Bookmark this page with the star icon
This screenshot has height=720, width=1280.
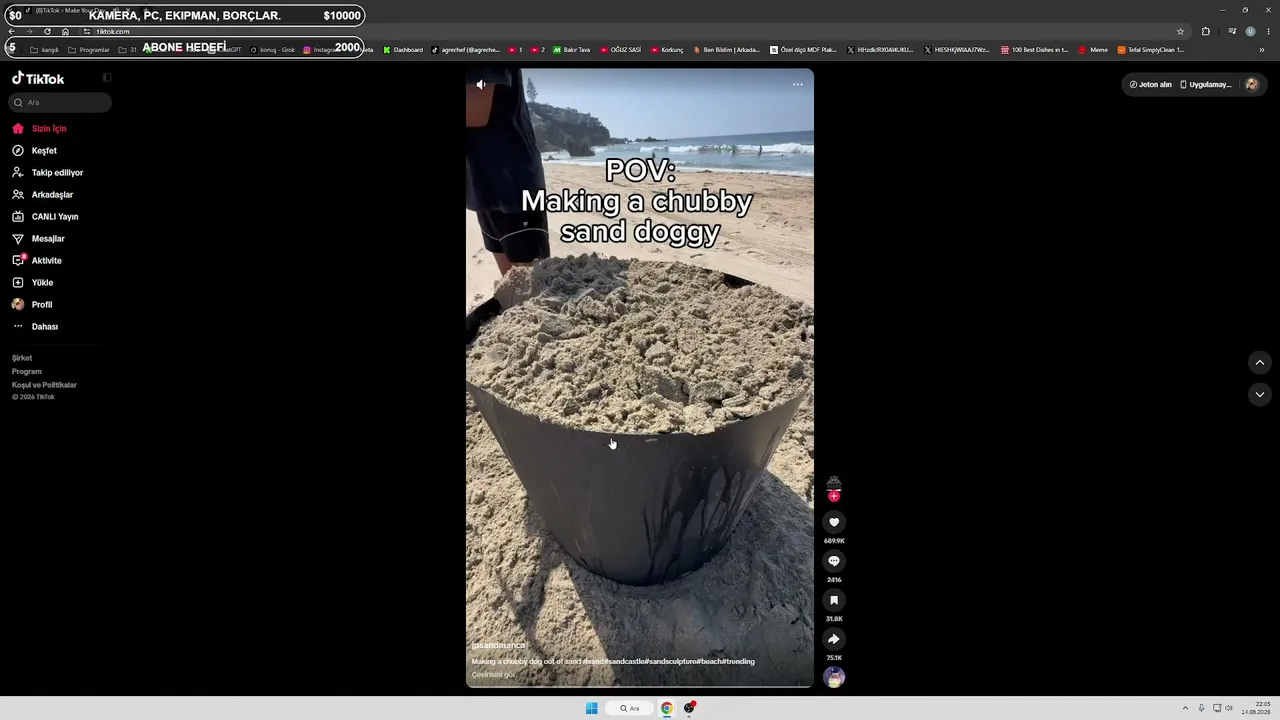click(1180, 31)
